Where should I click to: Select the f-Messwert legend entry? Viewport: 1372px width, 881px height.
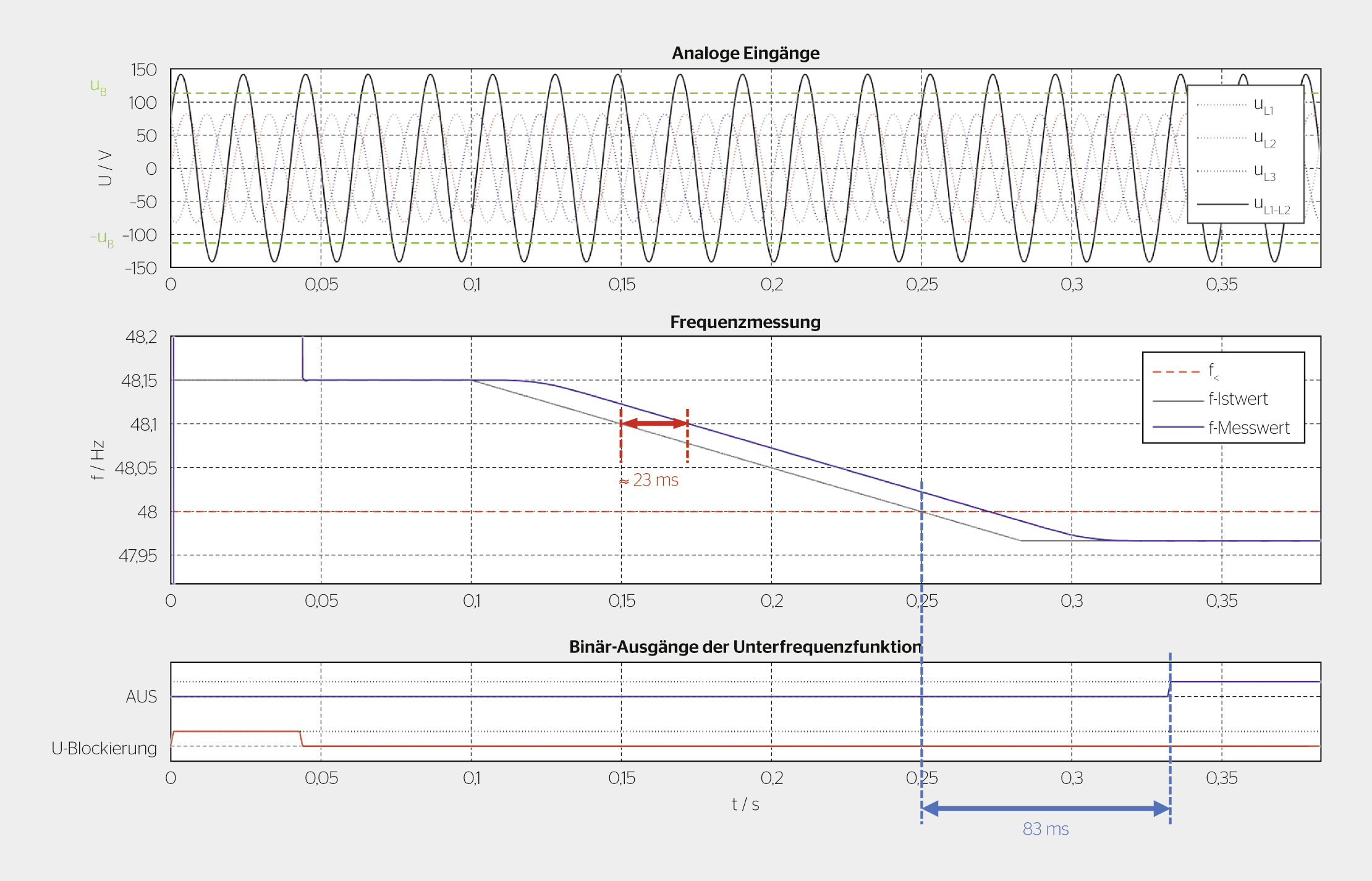coord(1221,428)
